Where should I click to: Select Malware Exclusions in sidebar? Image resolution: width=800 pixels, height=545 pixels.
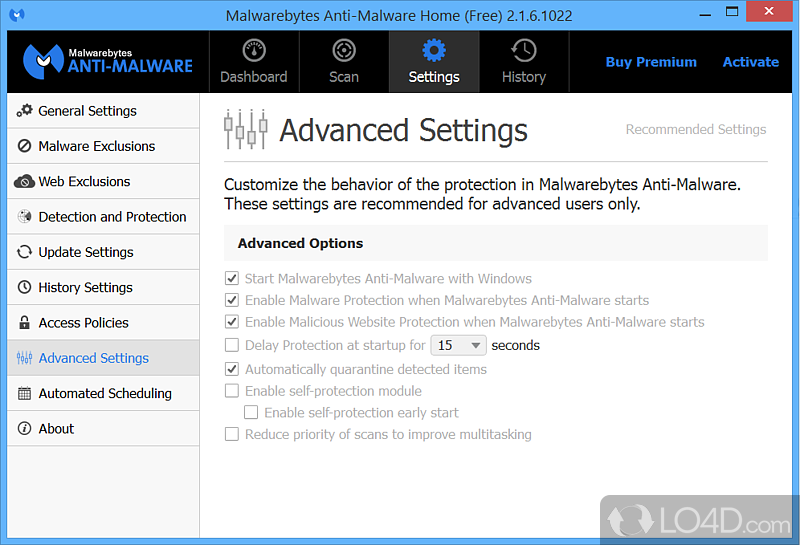point(103,146)
